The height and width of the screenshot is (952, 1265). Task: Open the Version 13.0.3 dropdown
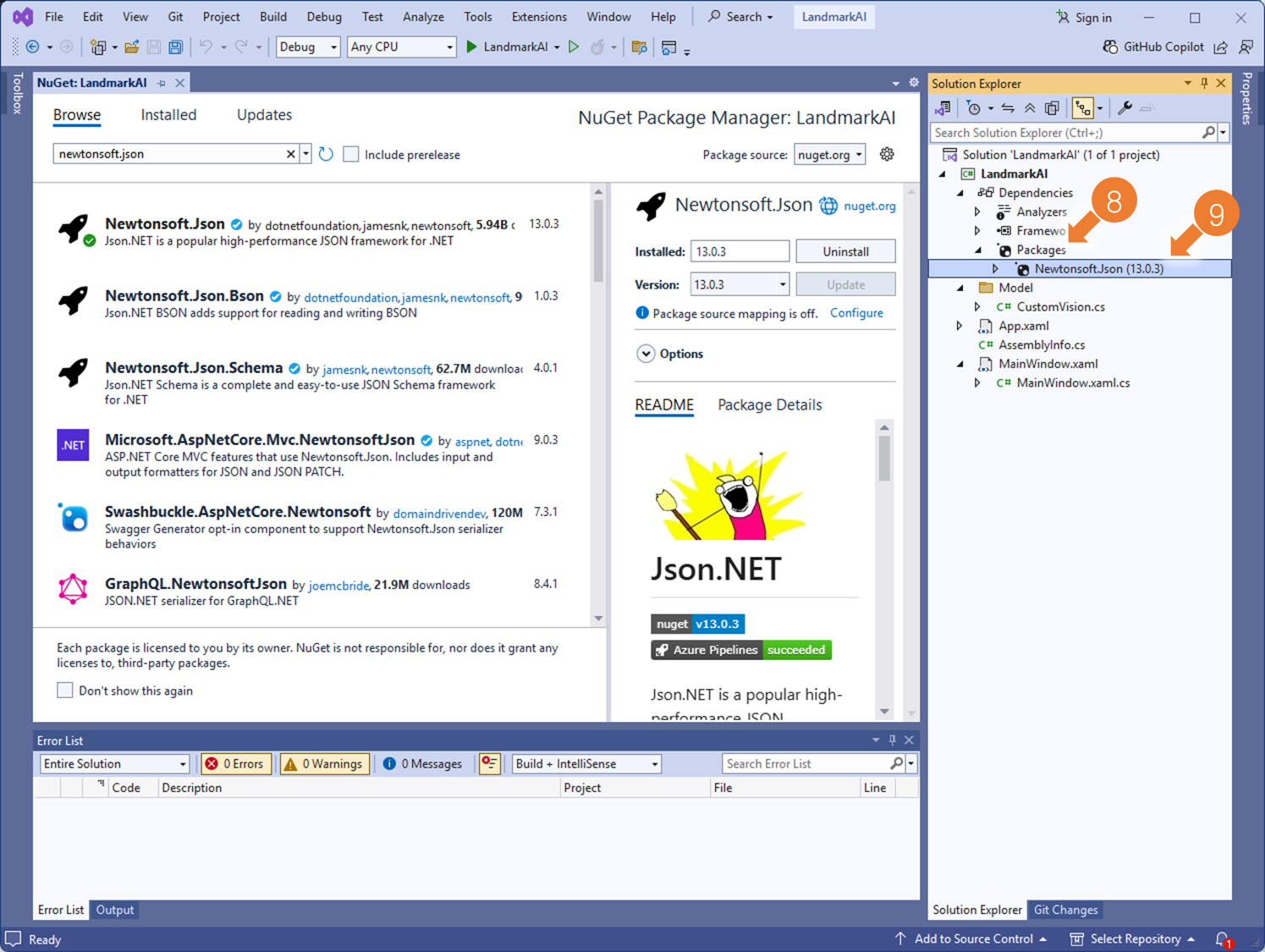click(x=740, y=284)
